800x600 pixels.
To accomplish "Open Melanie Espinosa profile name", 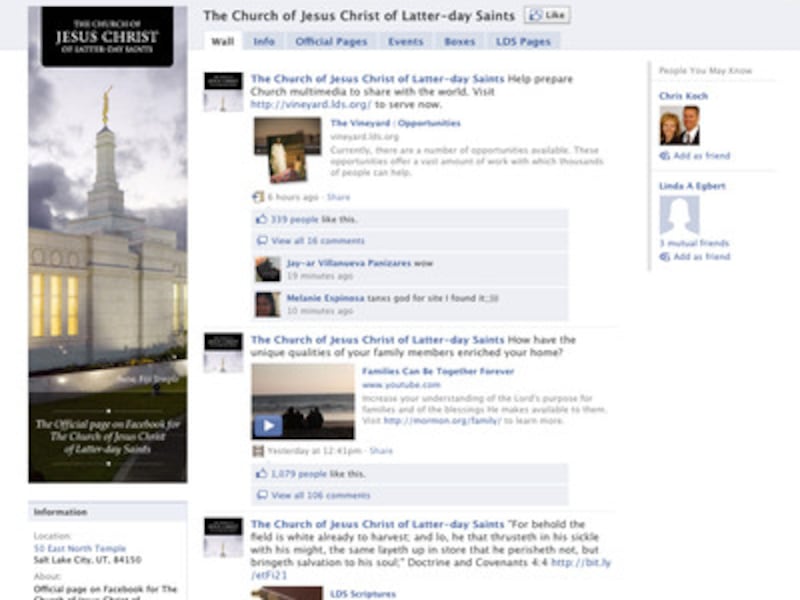I will tap(326, 298).
